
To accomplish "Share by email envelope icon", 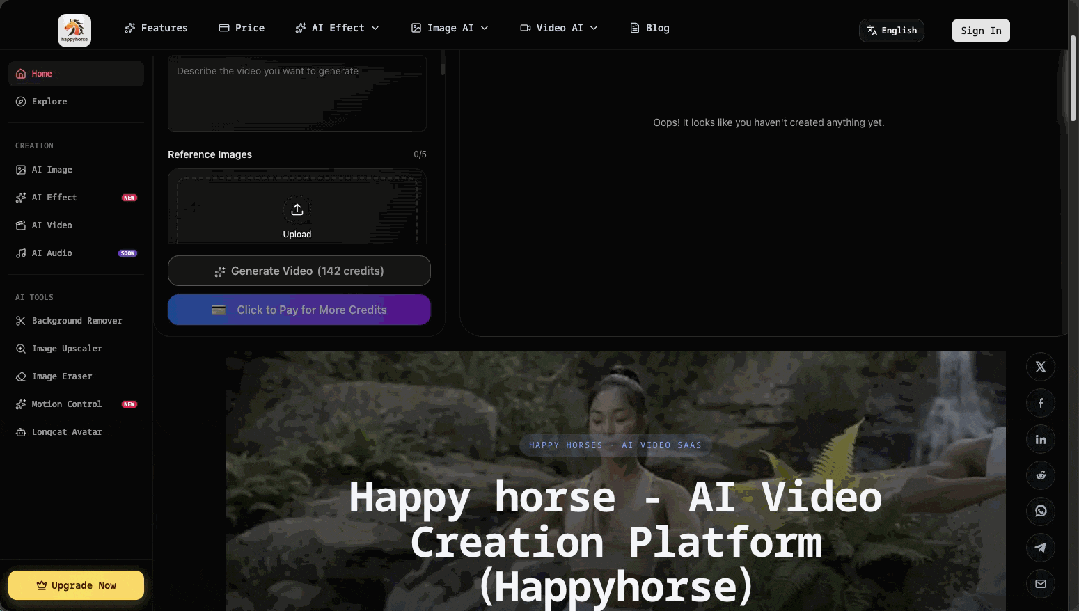I will [1040, 583].
